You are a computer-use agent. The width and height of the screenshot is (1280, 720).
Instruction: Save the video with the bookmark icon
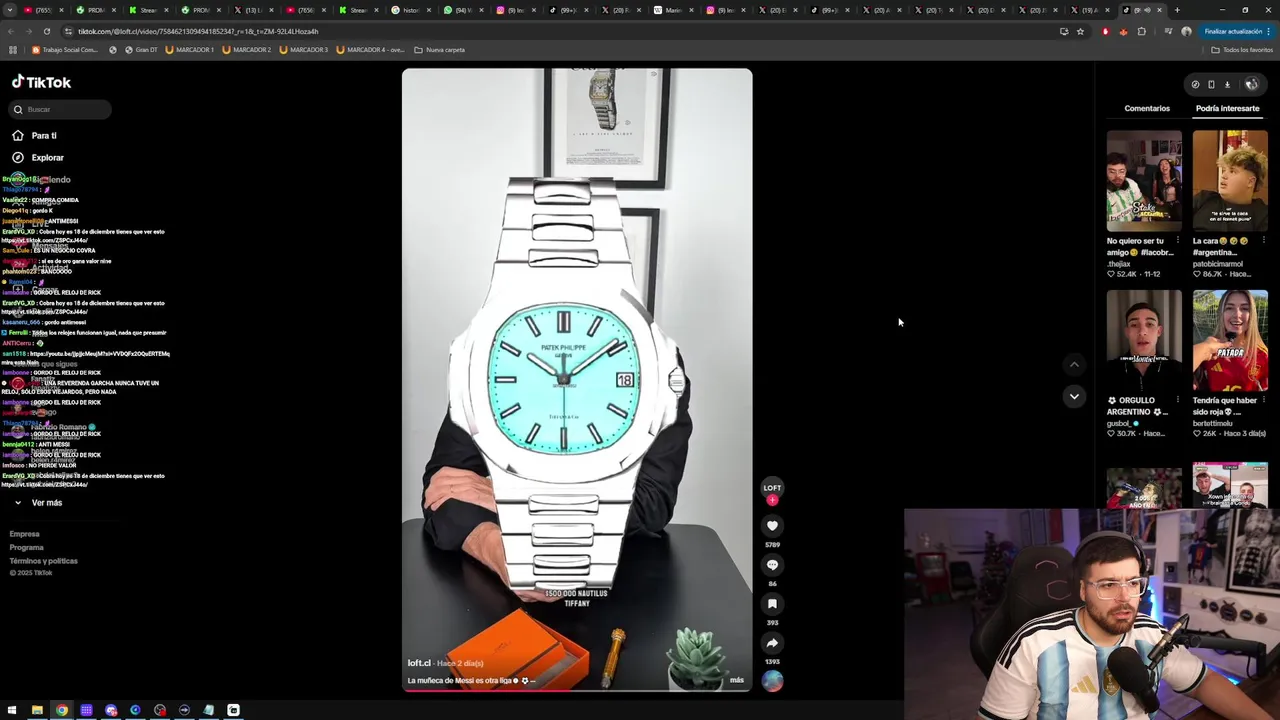pos(772,603)
